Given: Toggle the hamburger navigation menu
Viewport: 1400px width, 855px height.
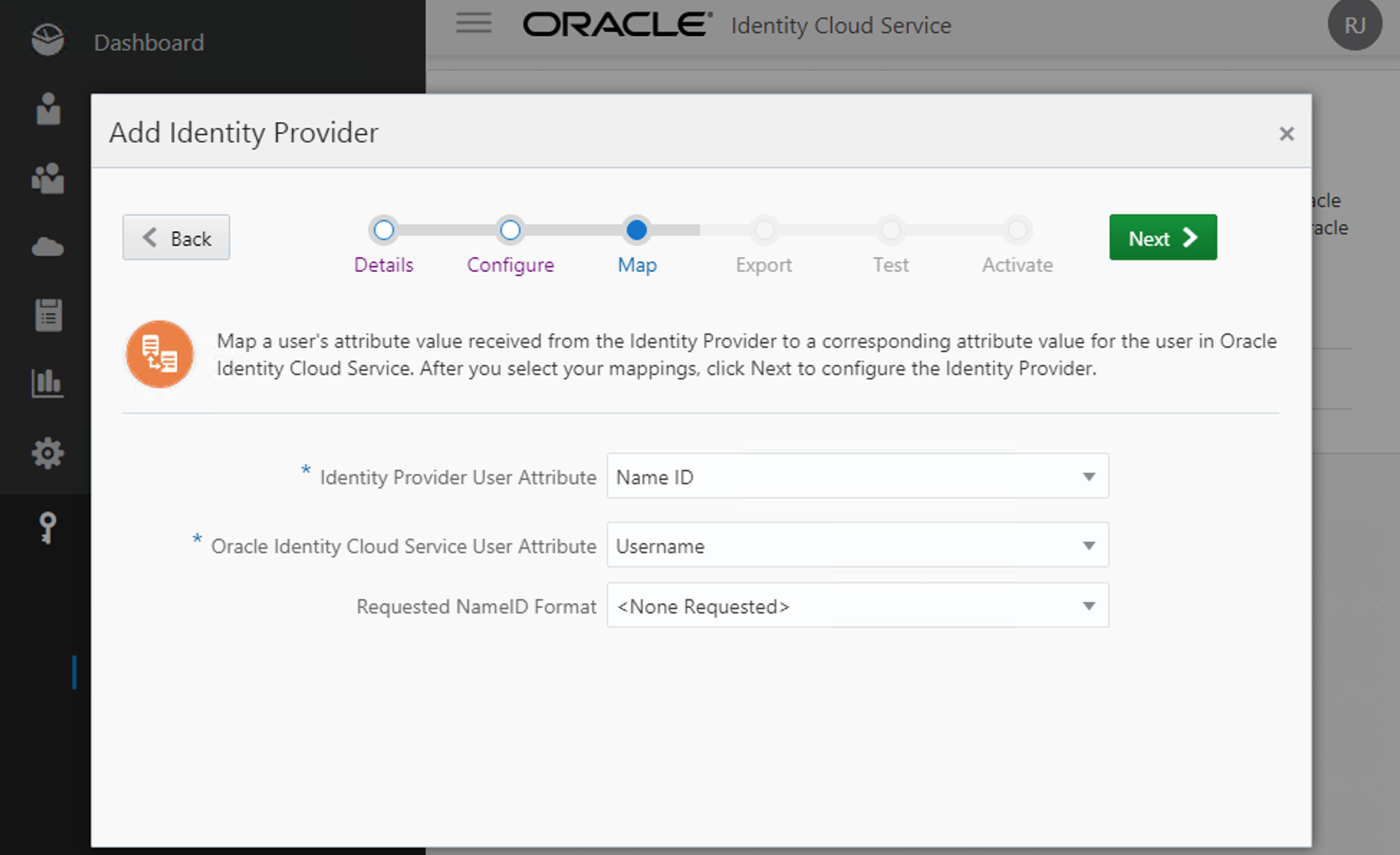Looking at the screenshot, I should coord(474,23).
